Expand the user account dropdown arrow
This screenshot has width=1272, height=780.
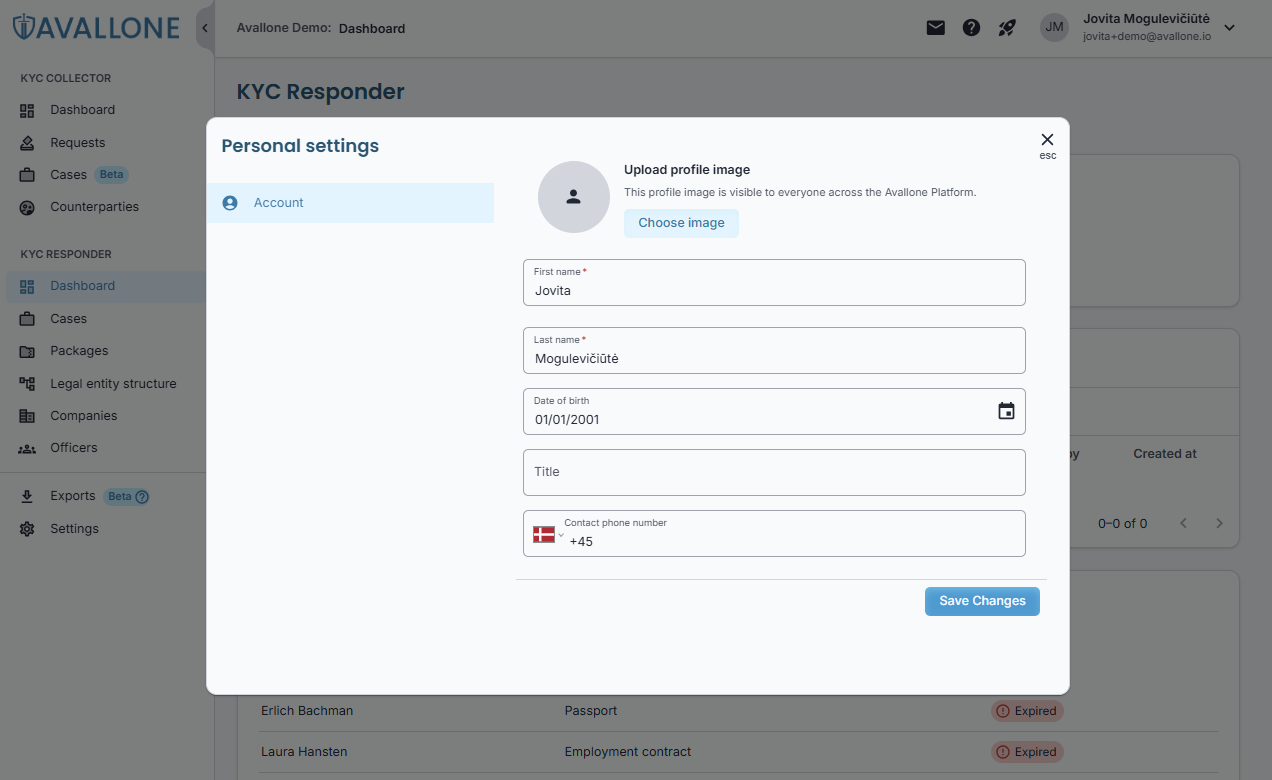click(1230, 28)
